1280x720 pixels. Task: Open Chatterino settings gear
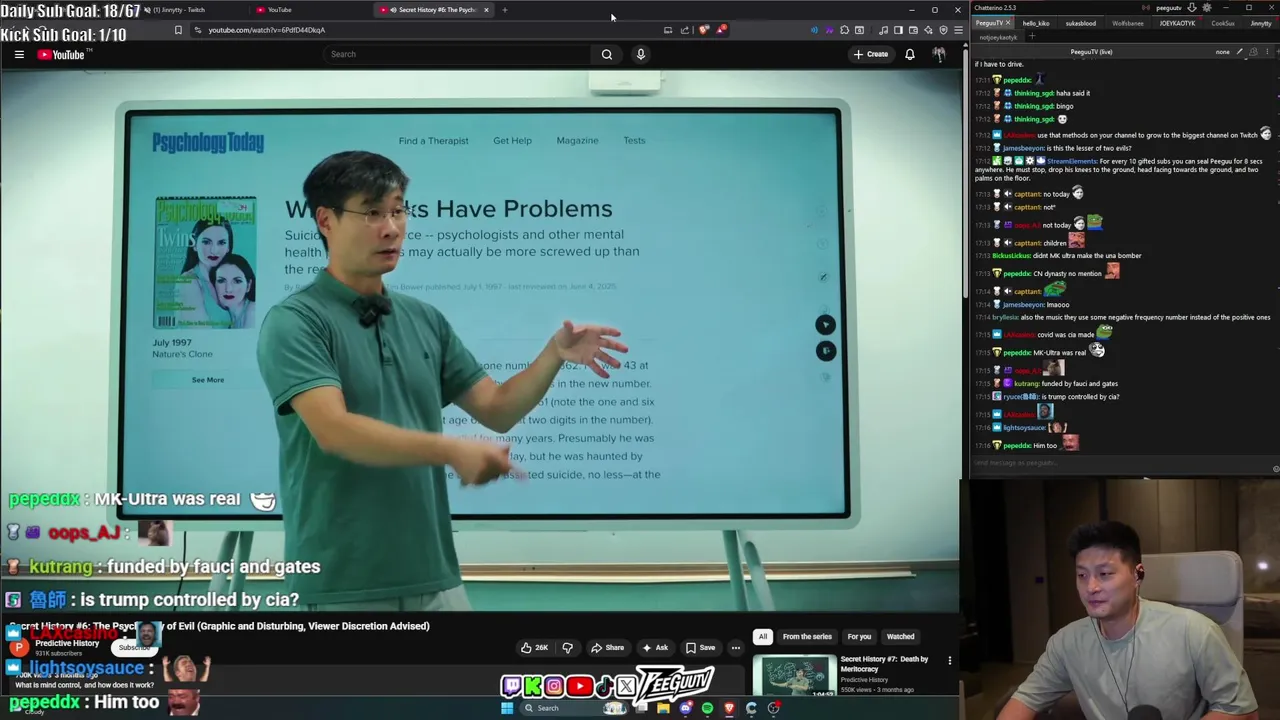pyautogui.click(x=1207, y=8)
